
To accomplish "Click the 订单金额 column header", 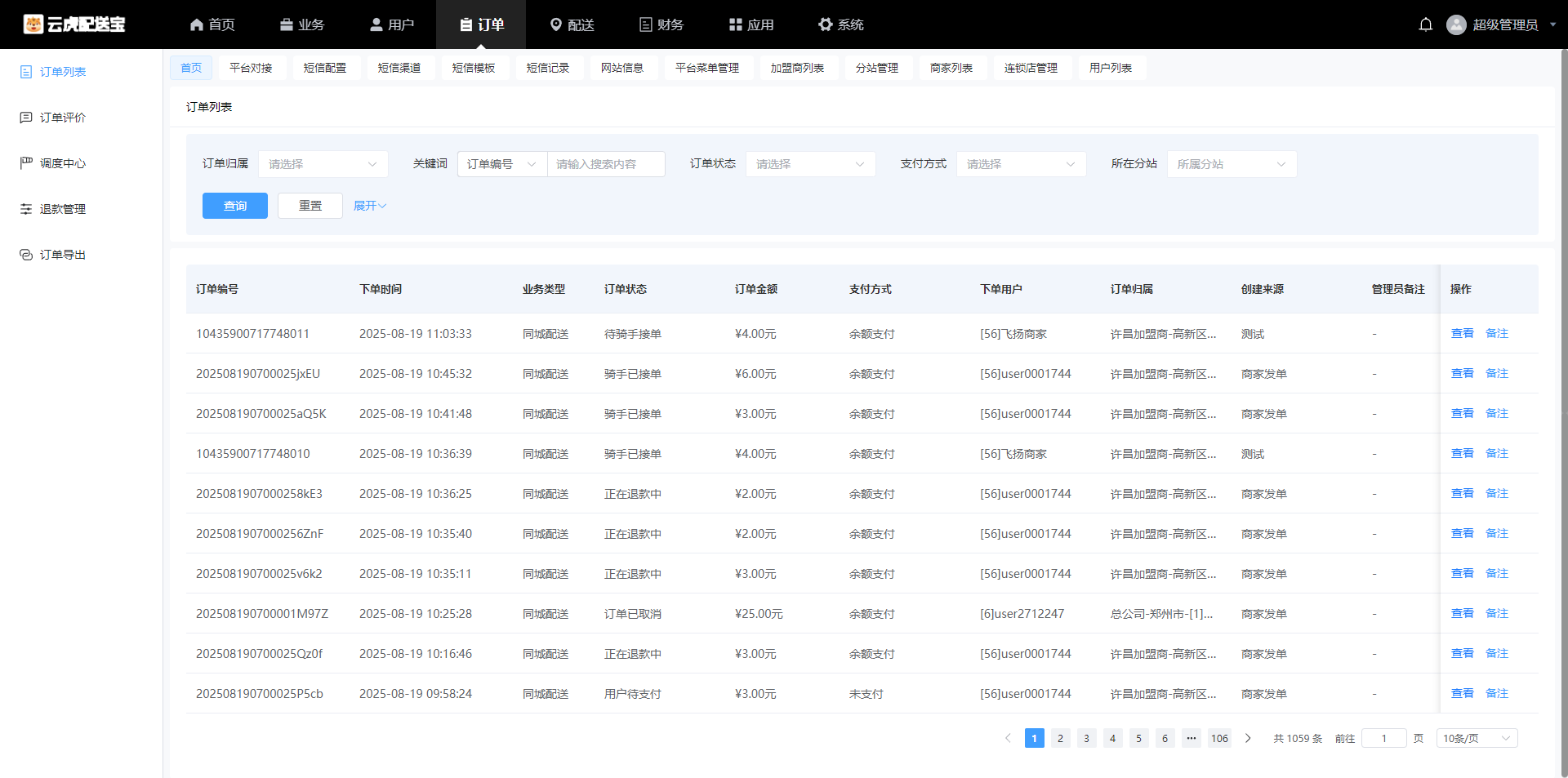I will point(756,289).
